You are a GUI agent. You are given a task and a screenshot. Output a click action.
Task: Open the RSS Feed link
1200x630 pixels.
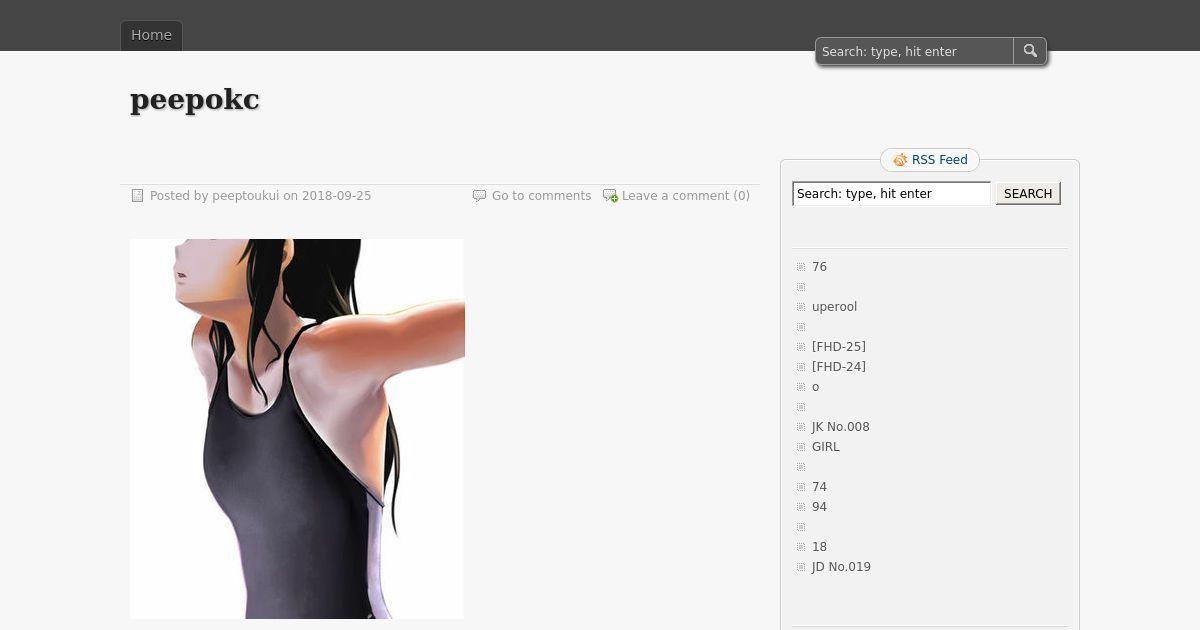pyautogui.click(x=939, y=160)
